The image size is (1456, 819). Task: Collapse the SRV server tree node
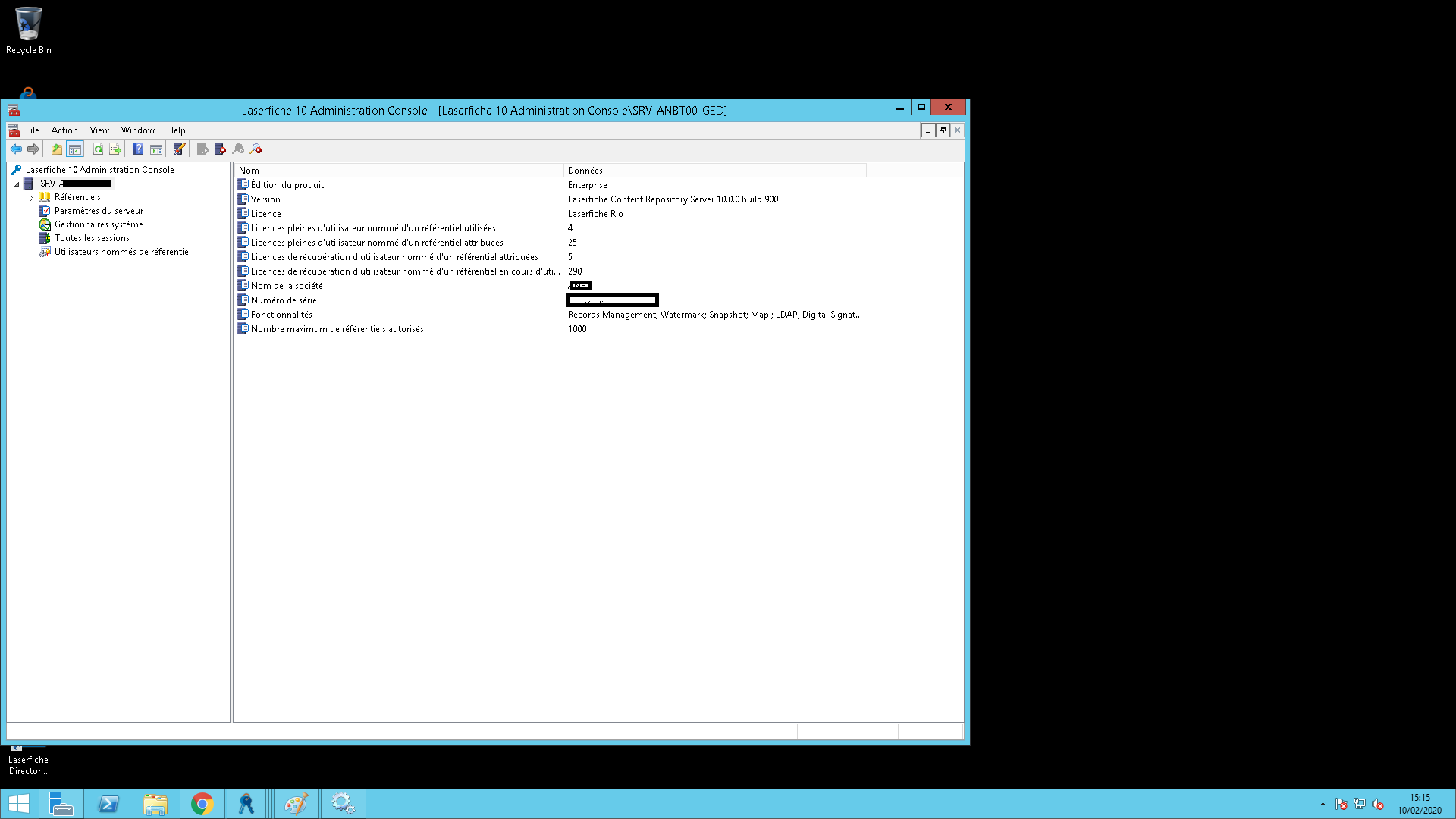[x=17, y=184]
